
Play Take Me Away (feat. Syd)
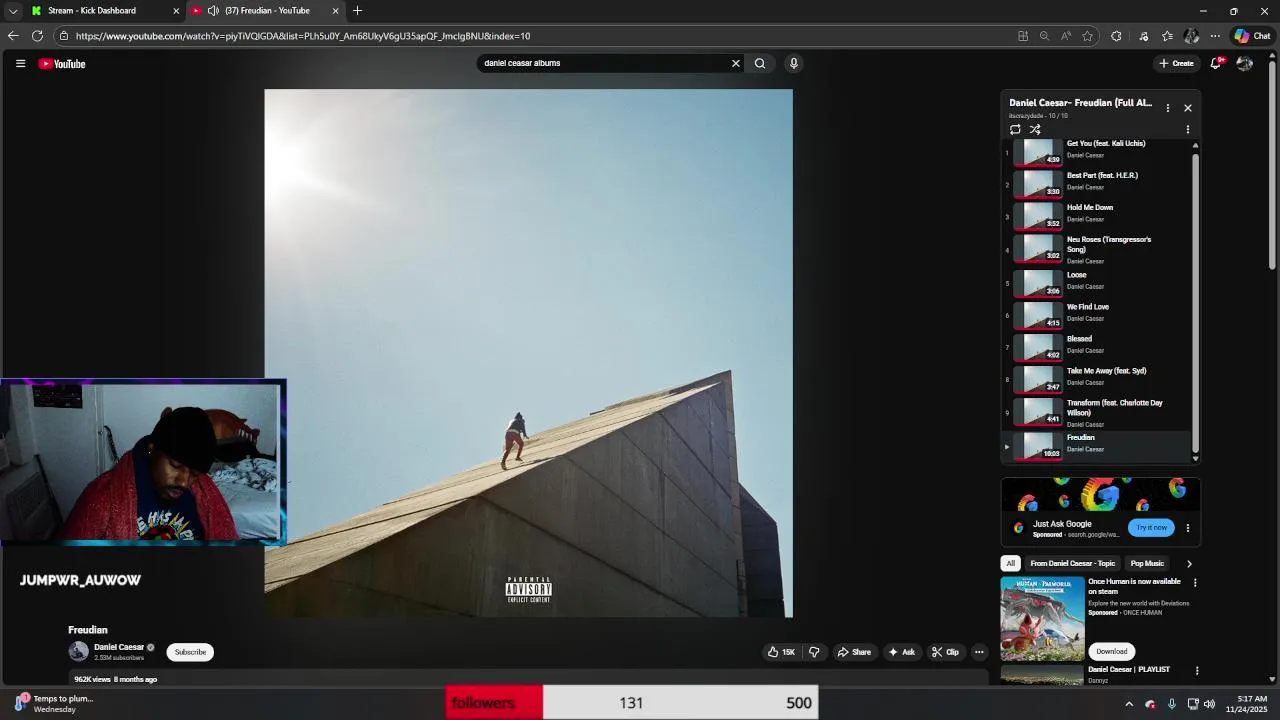[x=1097, y=379]
